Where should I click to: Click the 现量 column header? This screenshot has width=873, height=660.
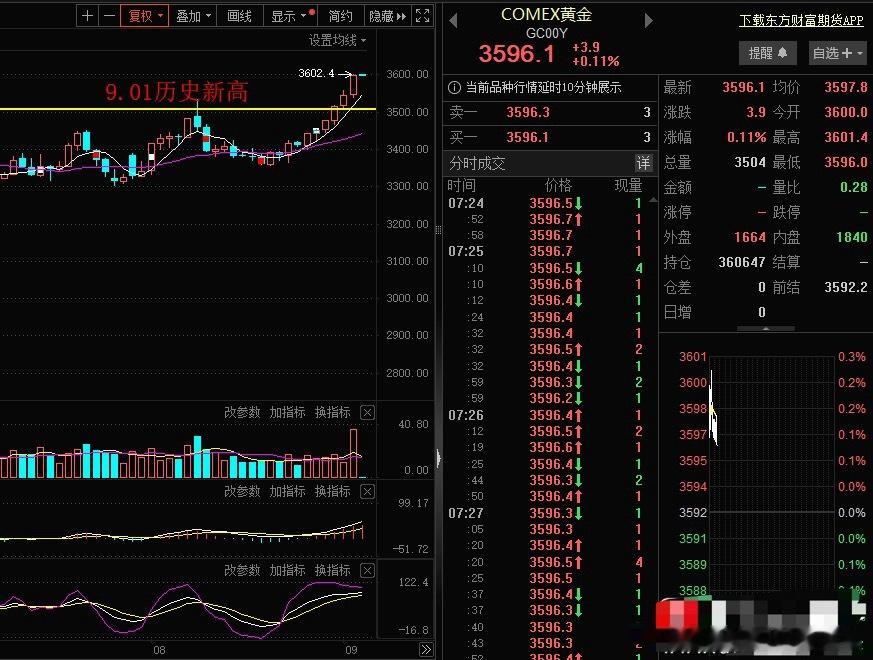tap(629, 185)
